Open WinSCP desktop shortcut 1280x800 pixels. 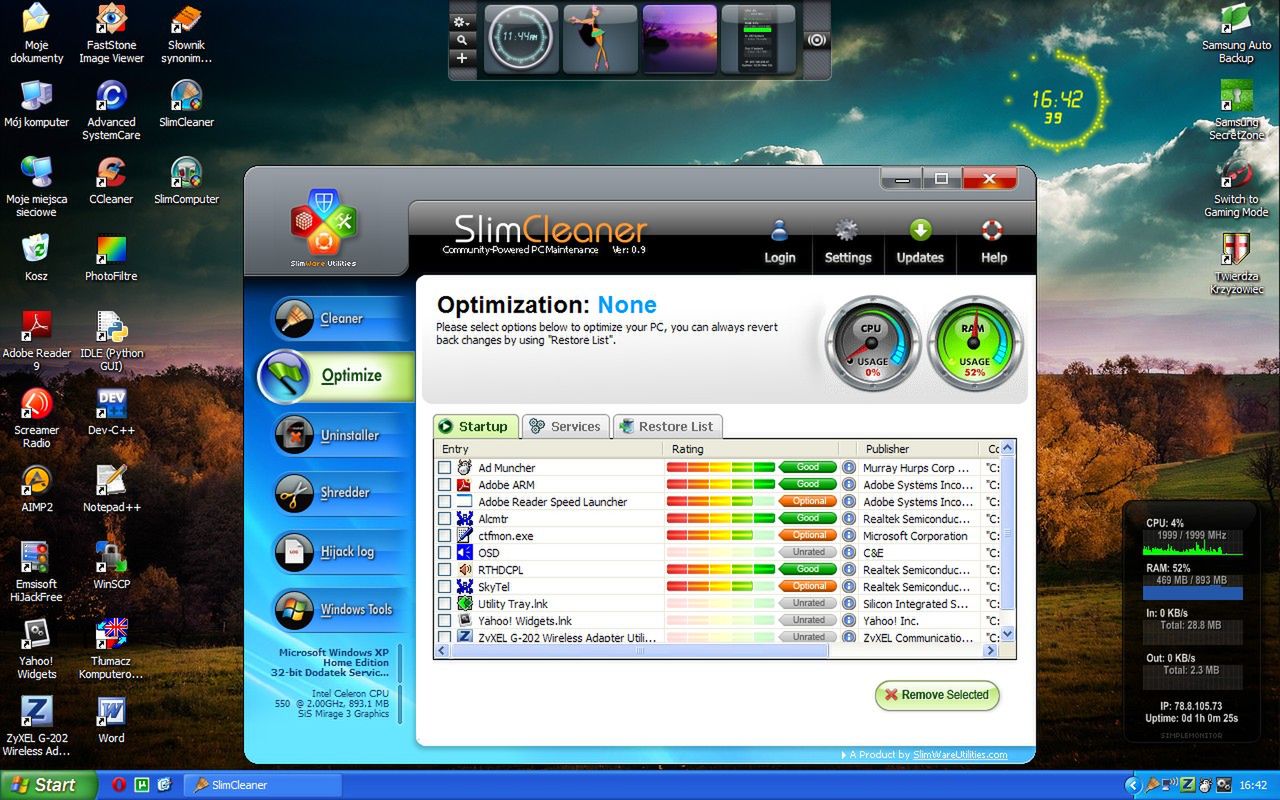(x=111, y=565)
